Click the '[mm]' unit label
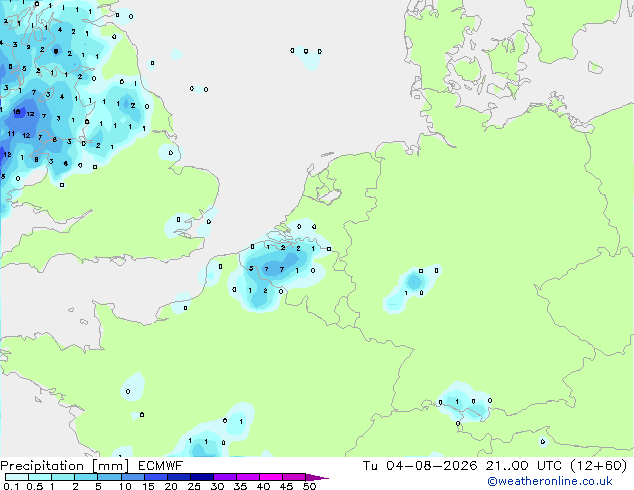This screenshot has width=634, height=490. pos(110,466)
